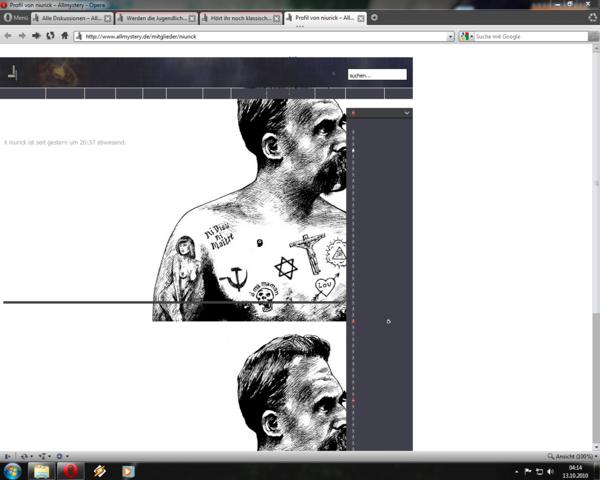The image size is (600, 480).
Task: Go to the home page
Action: [65, 36]
